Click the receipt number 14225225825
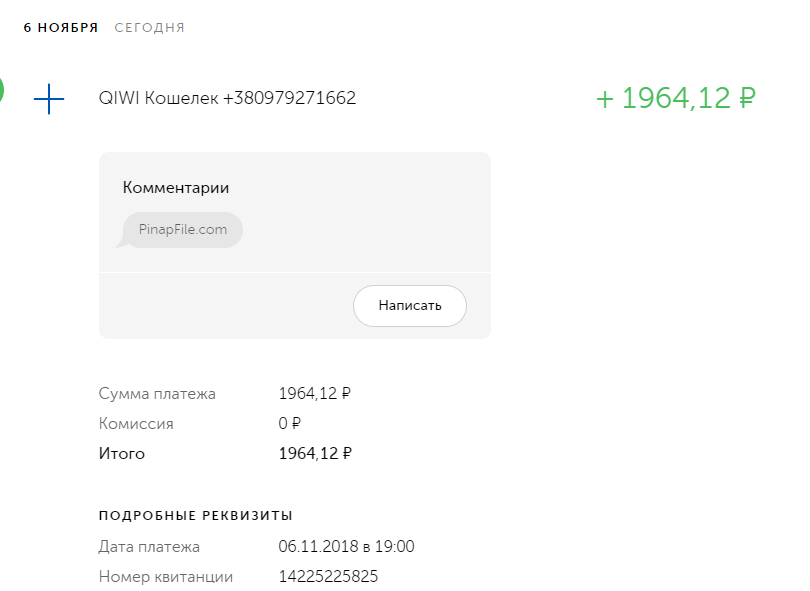This screenshot has height=591, width=810. pos(328,577)
